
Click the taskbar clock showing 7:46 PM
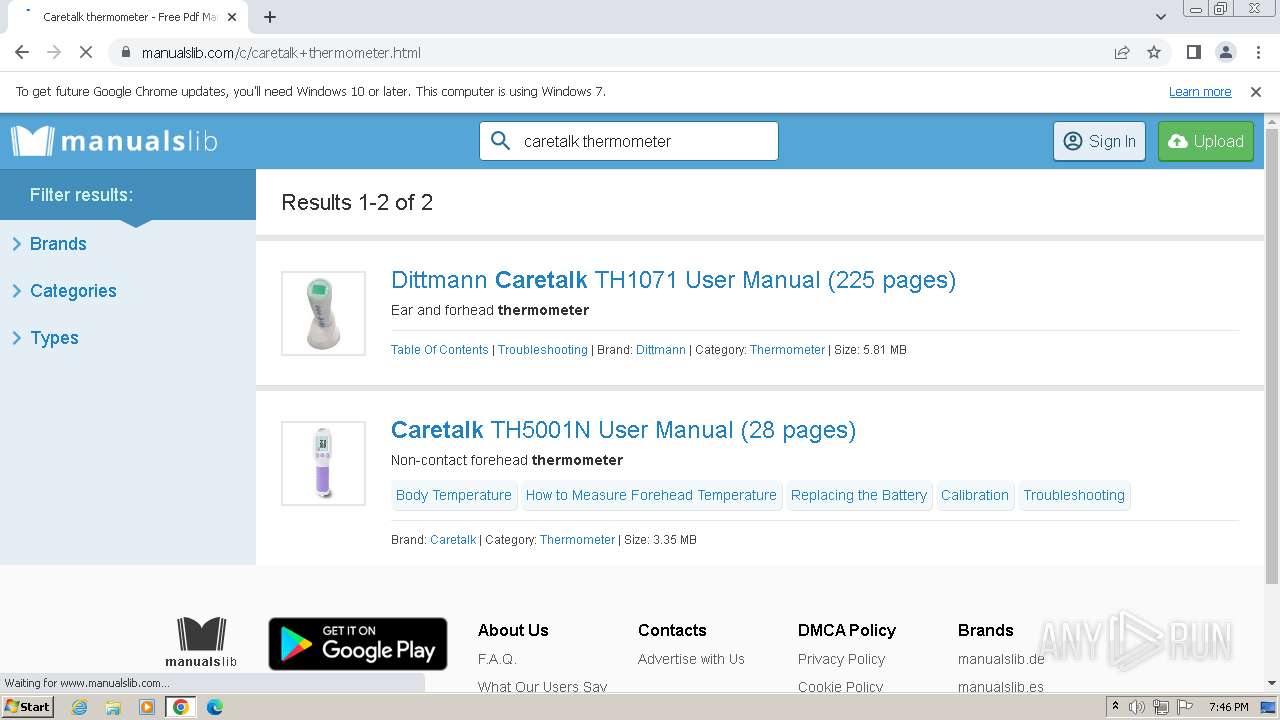(1228, 707)
